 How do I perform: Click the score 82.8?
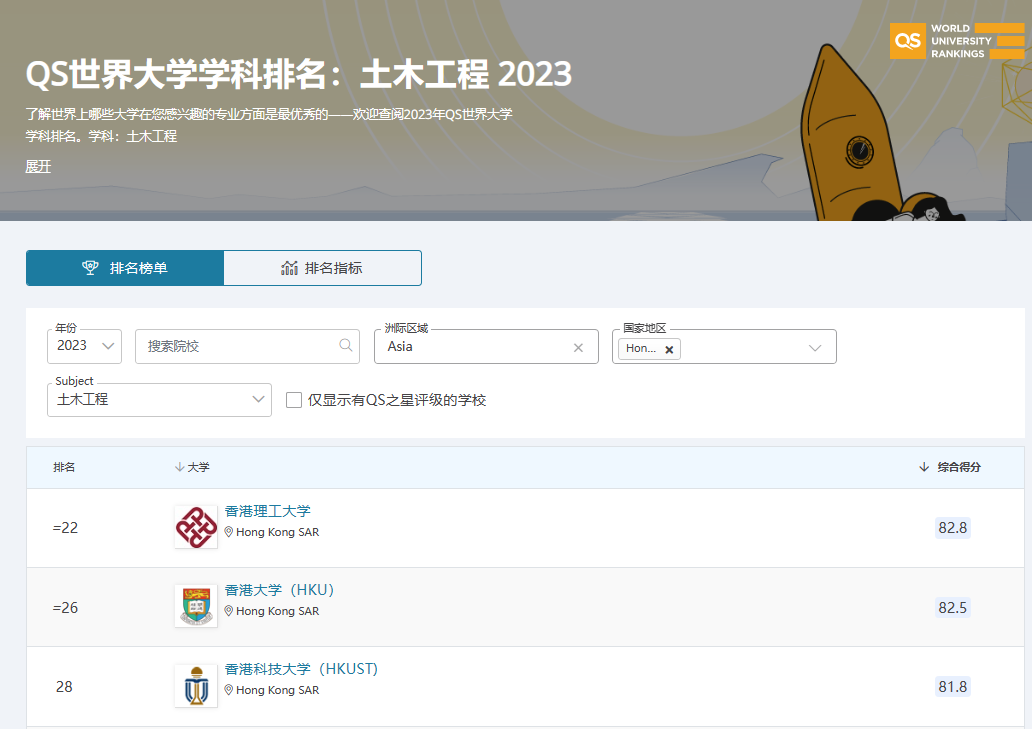click(952, 528)
